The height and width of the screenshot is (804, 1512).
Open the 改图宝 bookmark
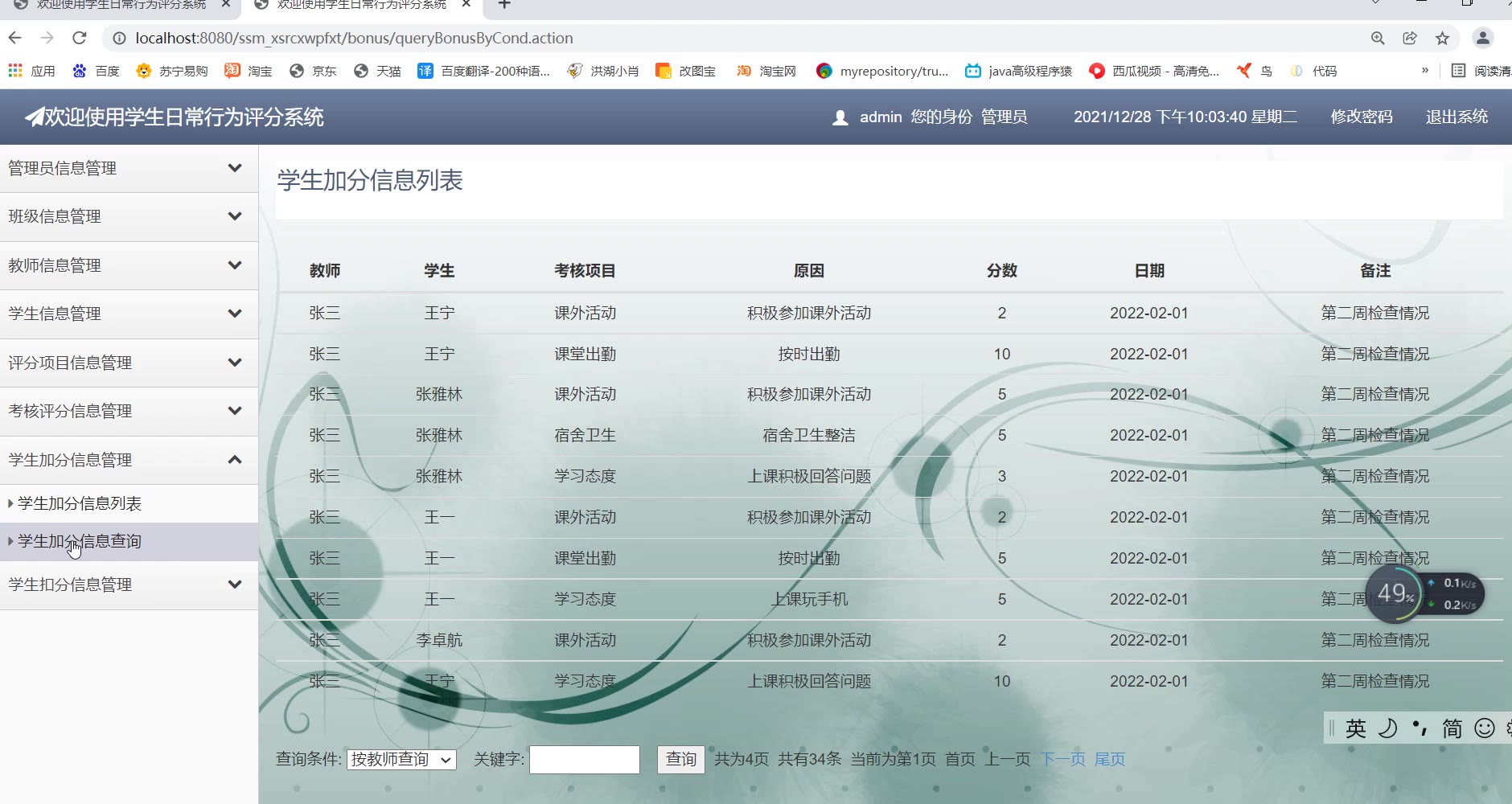coord(685,71)
